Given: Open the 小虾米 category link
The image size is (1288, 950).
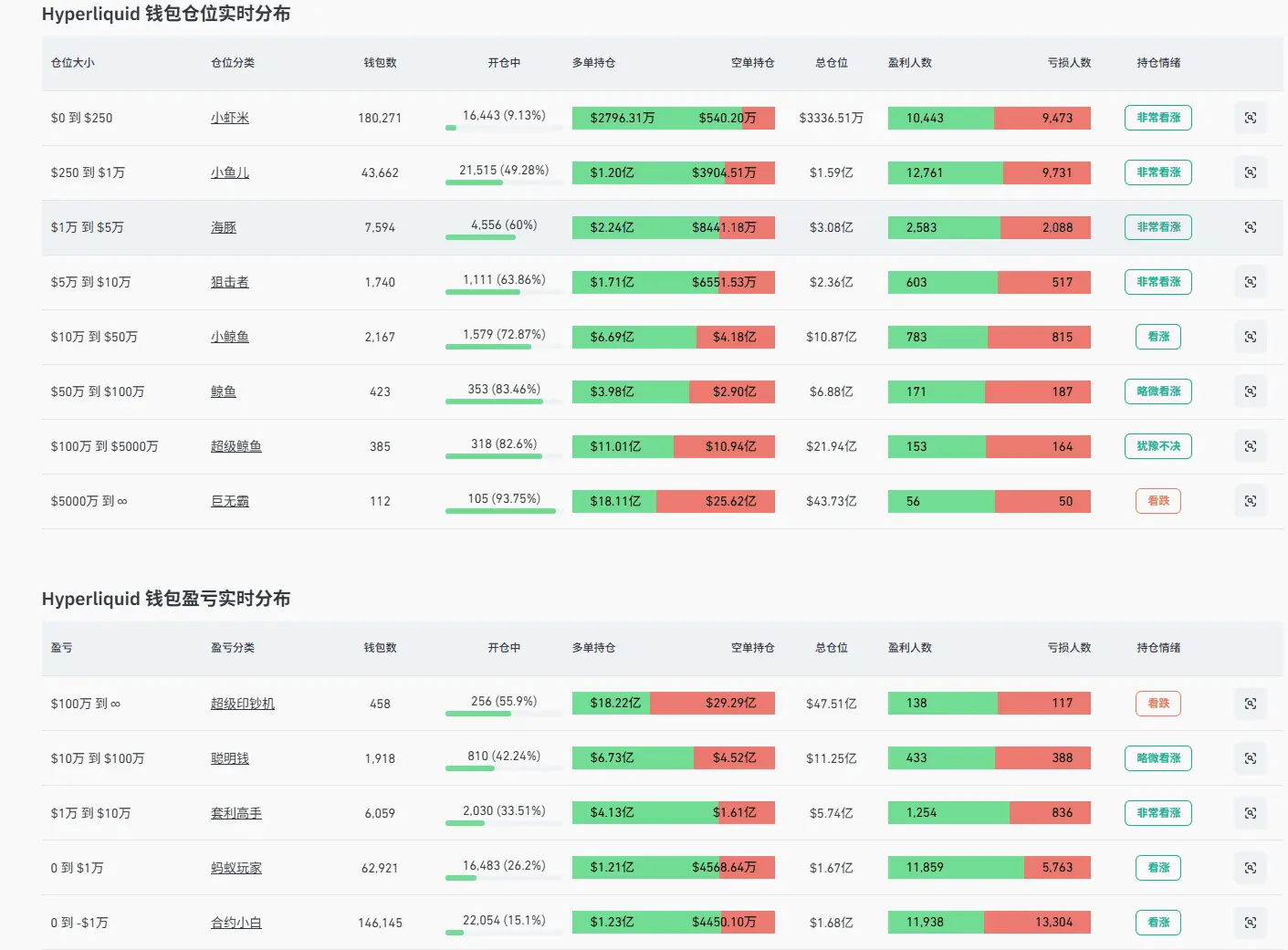Looking at the screenshot, I should 230,118.
